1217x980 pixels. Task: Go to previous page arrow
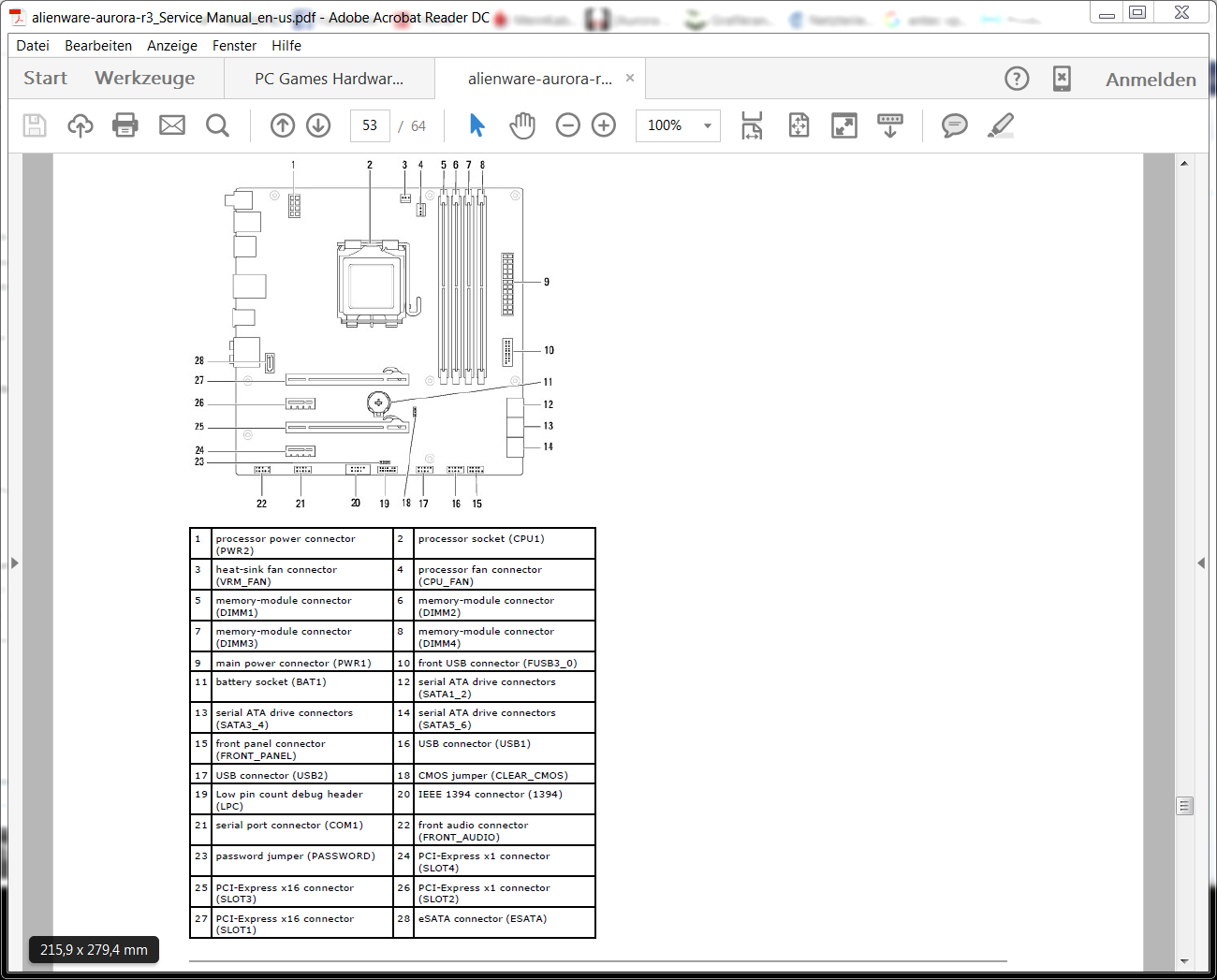pyautogui.click(x=283, y=125)
